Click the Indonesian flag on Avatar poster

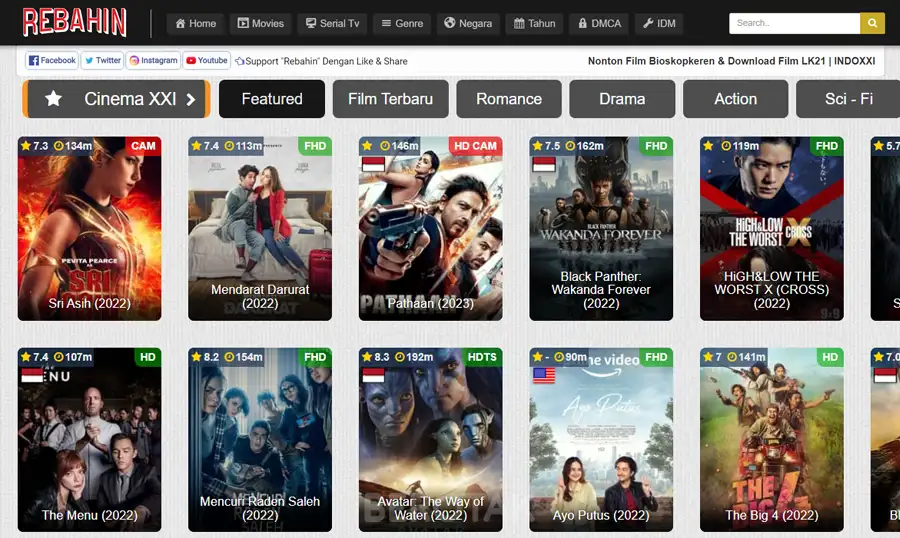(373, 376)
